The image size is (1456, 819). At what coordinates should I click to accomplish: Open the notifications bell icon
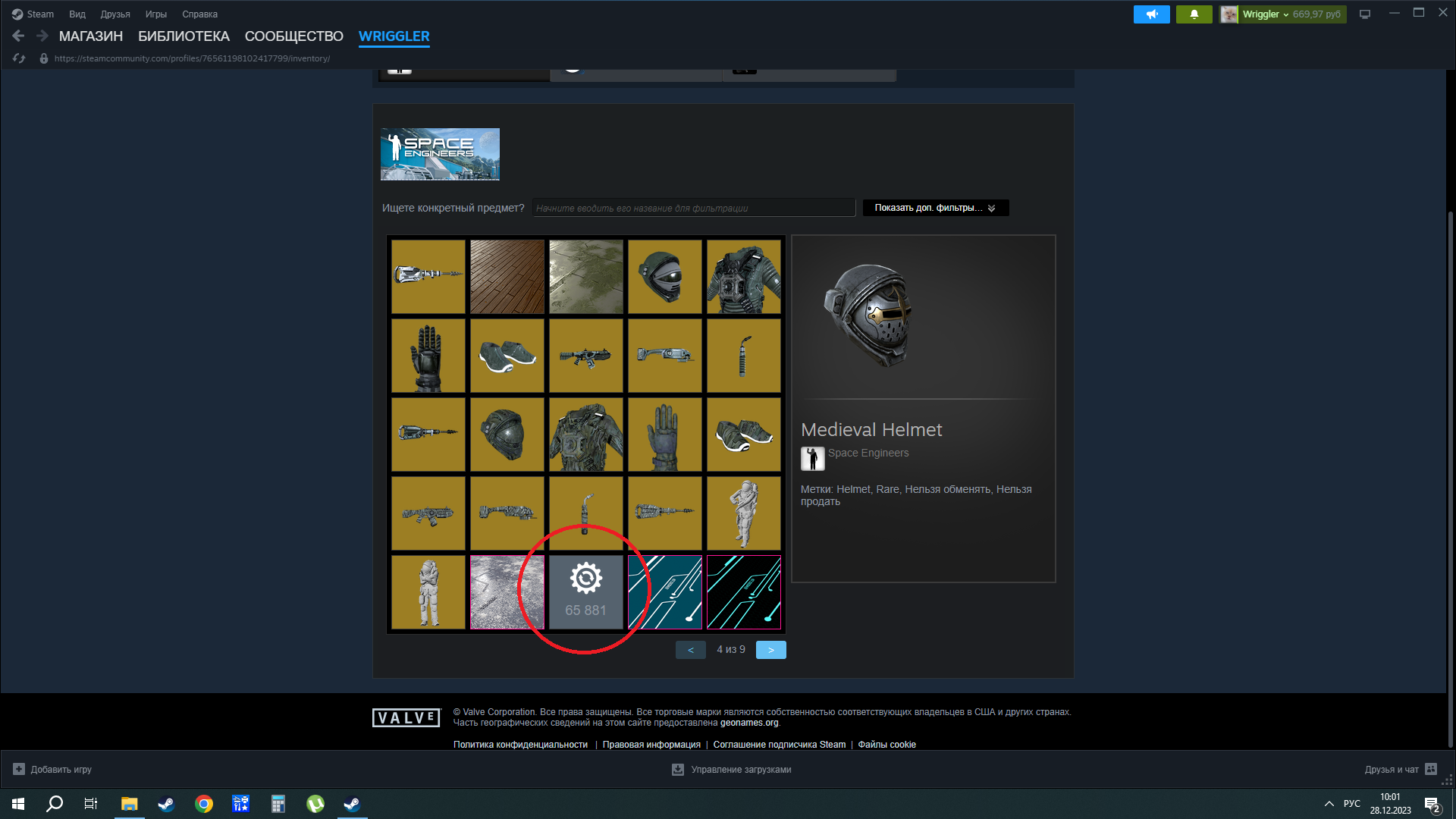(1194, 14)
